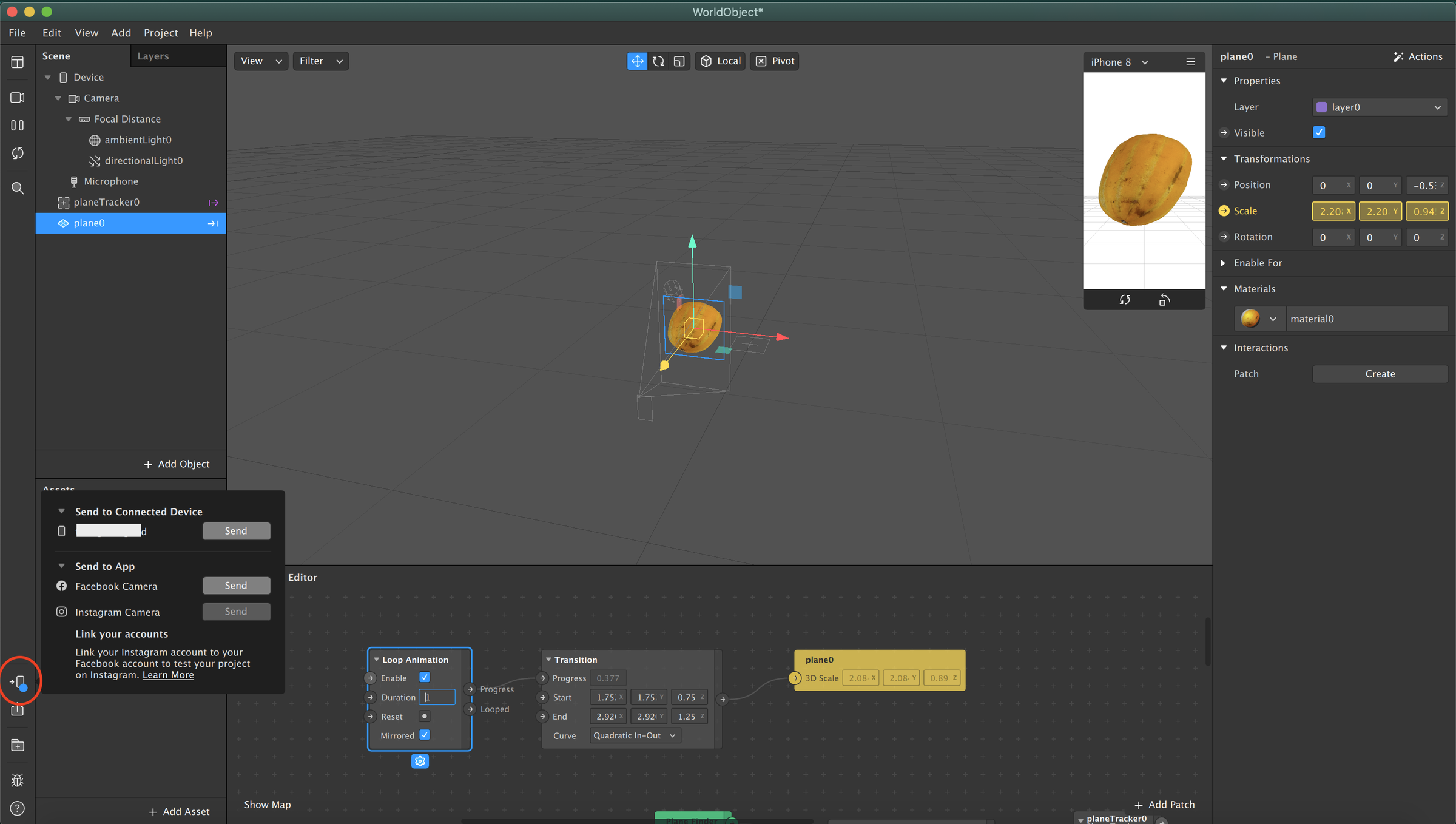Click the Duration input field in Loop Animation
1456x824 pixels.
pyautogui.click(x=436, y=697)
